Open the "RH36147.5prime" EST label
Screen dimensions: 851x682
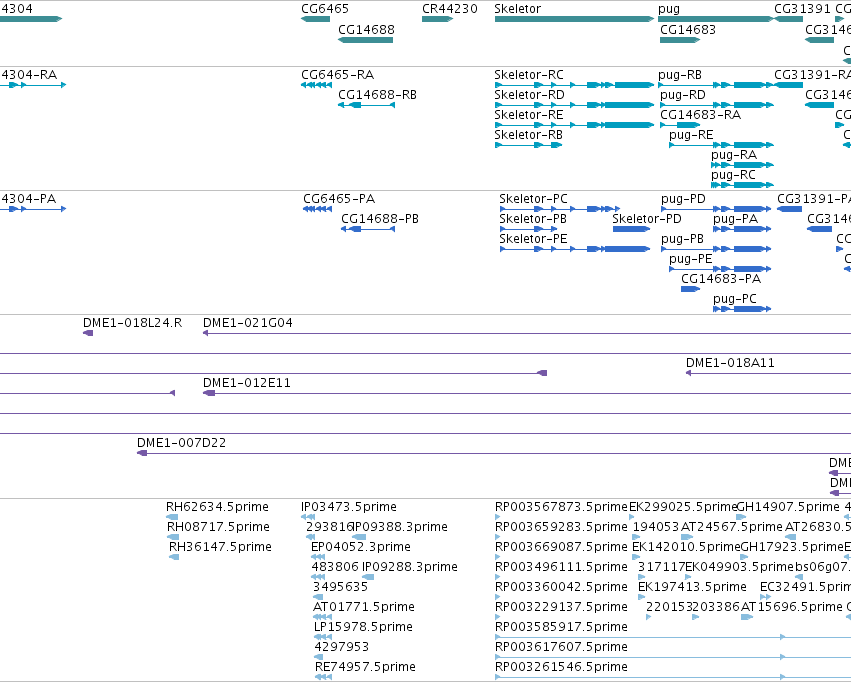tap(220, 547)
